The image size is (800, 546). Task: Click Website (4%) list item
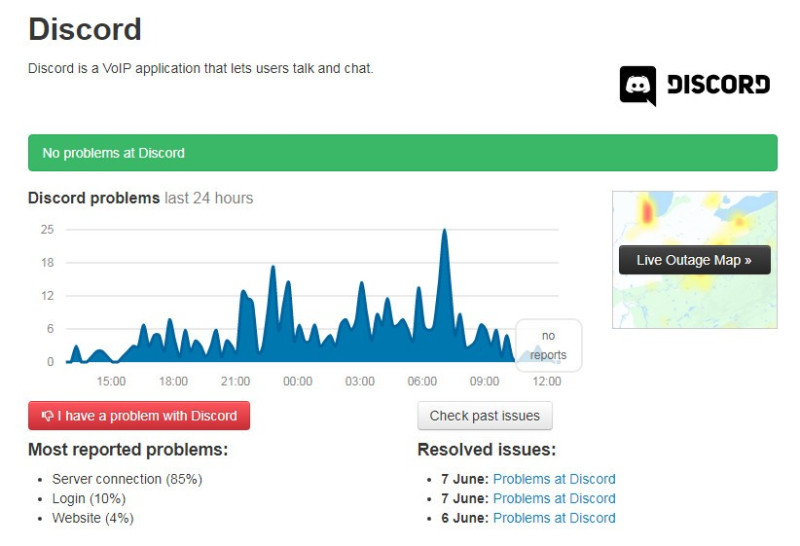coord(93,518)
